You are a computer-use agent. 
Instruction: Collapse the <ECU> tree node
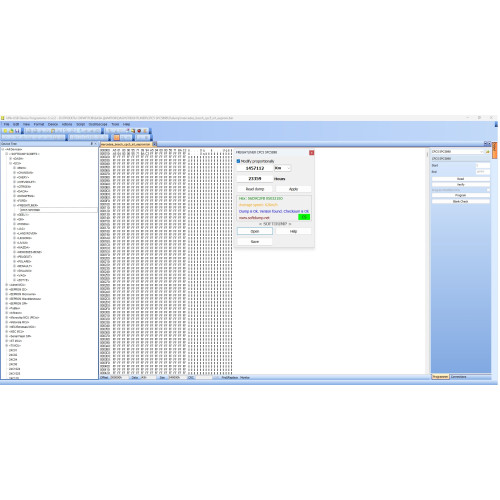point(10,163)
